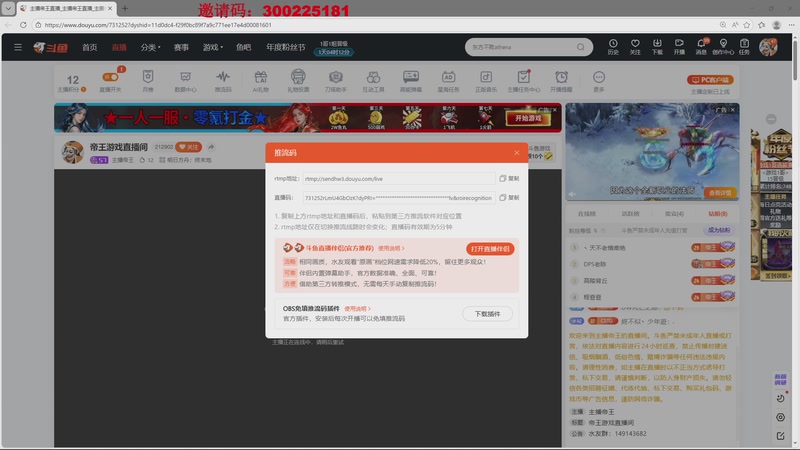This screenshot has height=450, width=800.
Task: Click the browser refresh button
Action: (23, 24)
